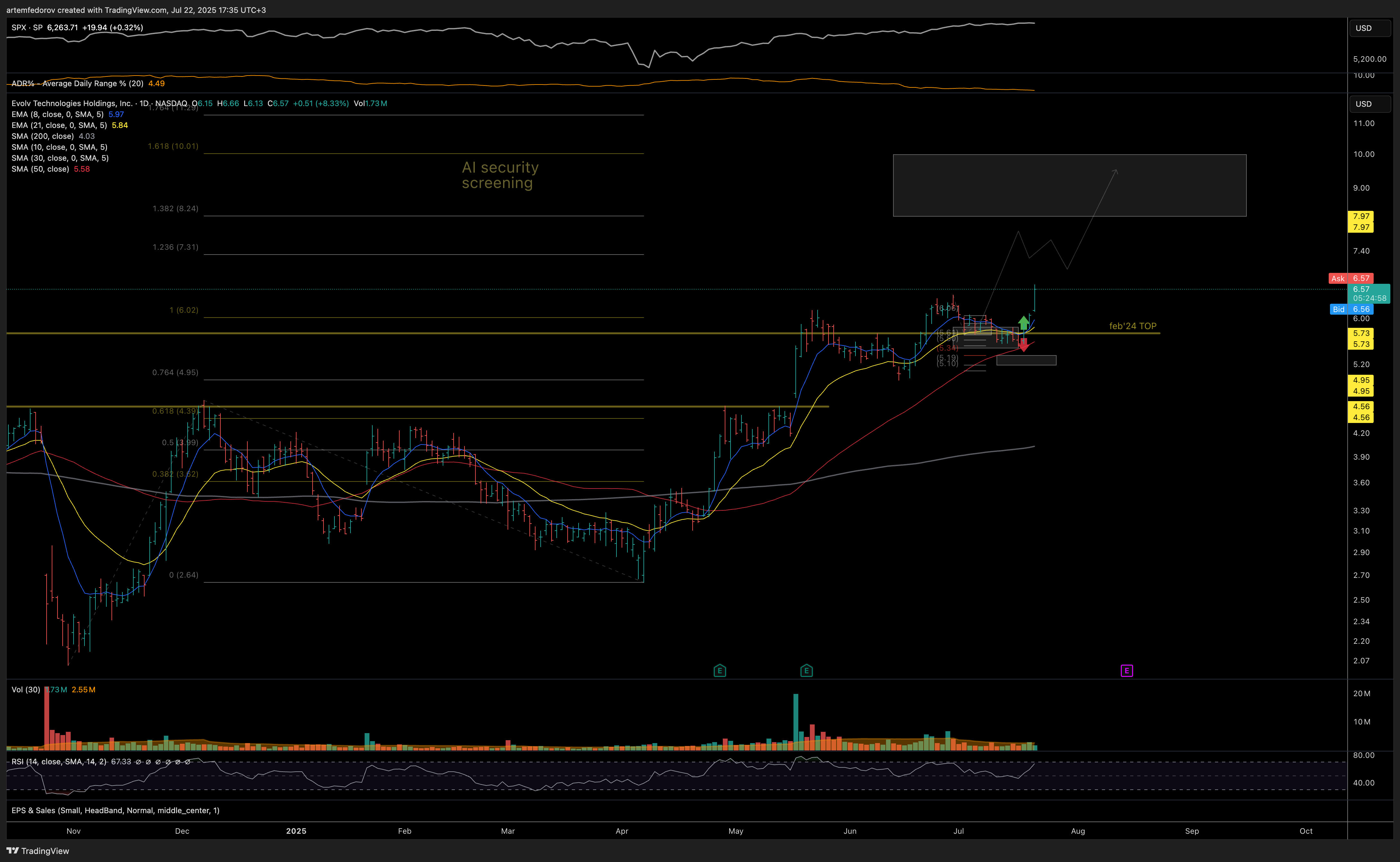The image size is (1400, 862).
Task: Open the USD currency selector in main price pane
Action: tap(1370, 104)
